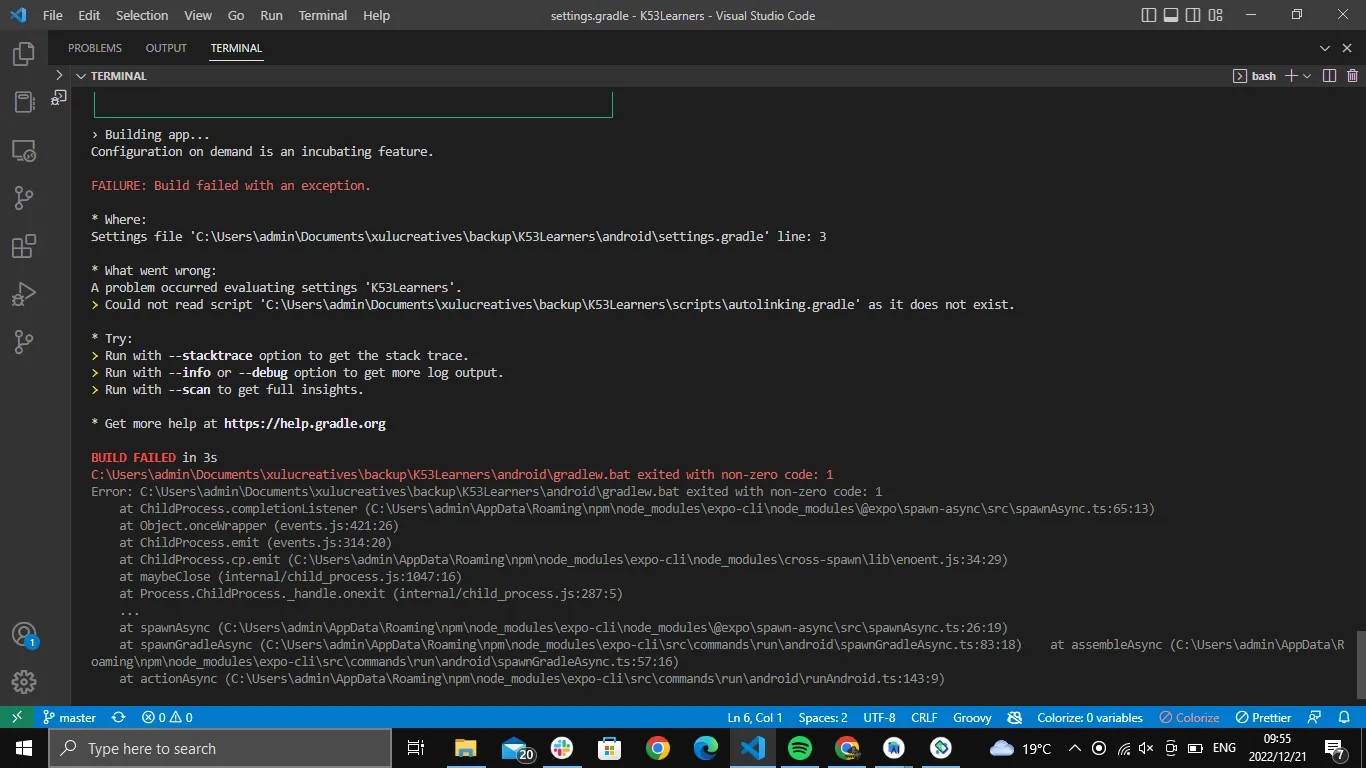
Task: Show errors and warnings count
Action: pyautogui.click(x=167, y=717)
